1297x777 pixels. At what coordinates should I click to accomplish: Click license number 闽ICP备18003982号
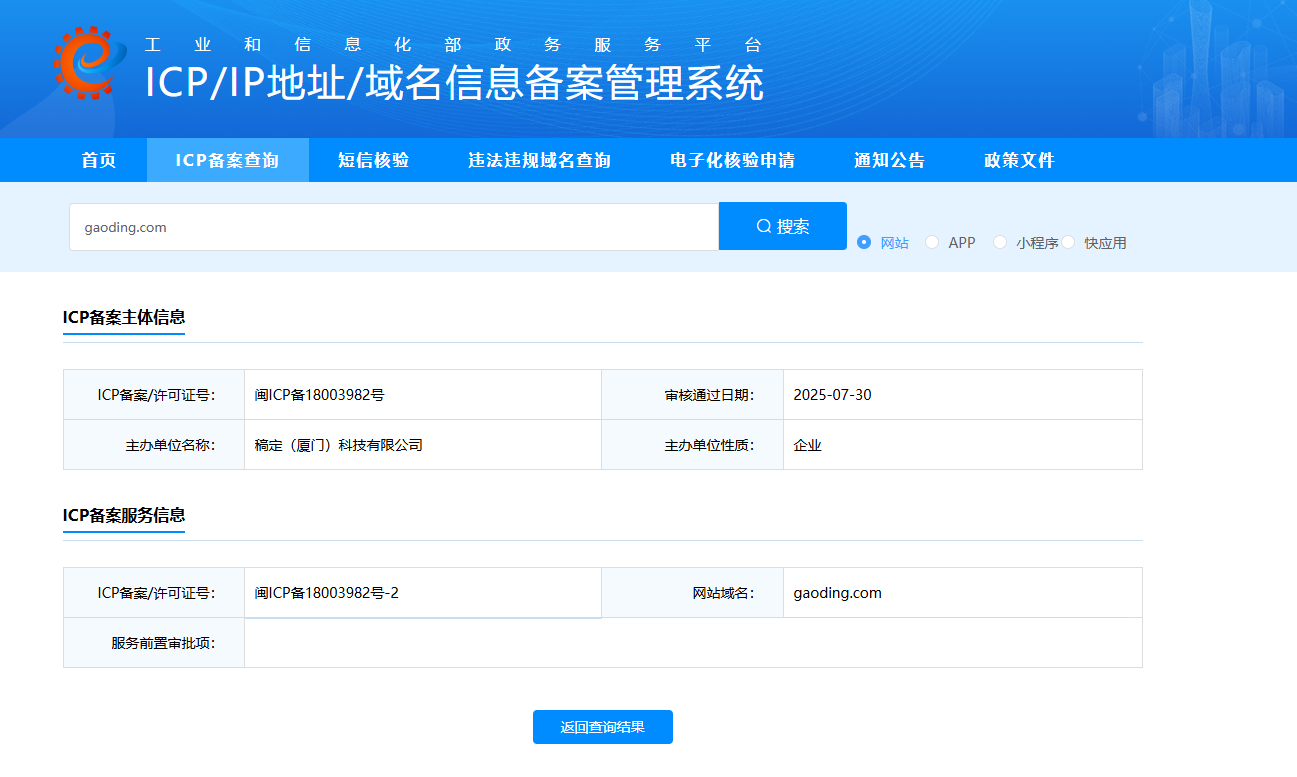coord(319,395)
